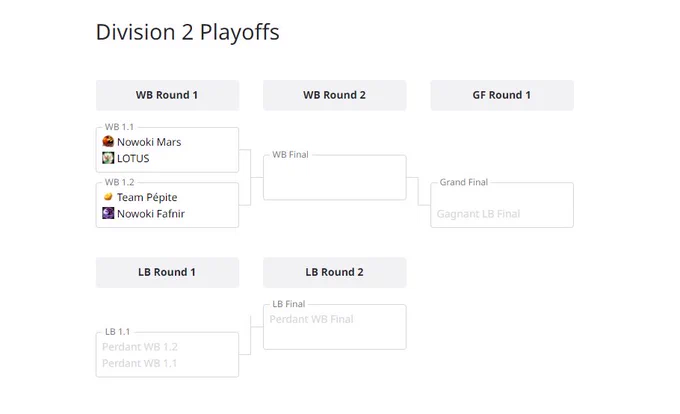
Task: Click the Nowoki Mars team logo icon
Action: [108, 141]
